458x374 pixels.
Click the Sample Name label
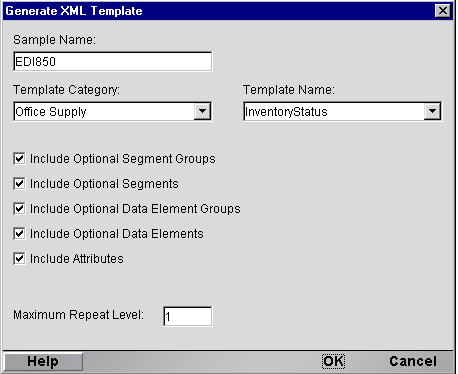[54, 40]
